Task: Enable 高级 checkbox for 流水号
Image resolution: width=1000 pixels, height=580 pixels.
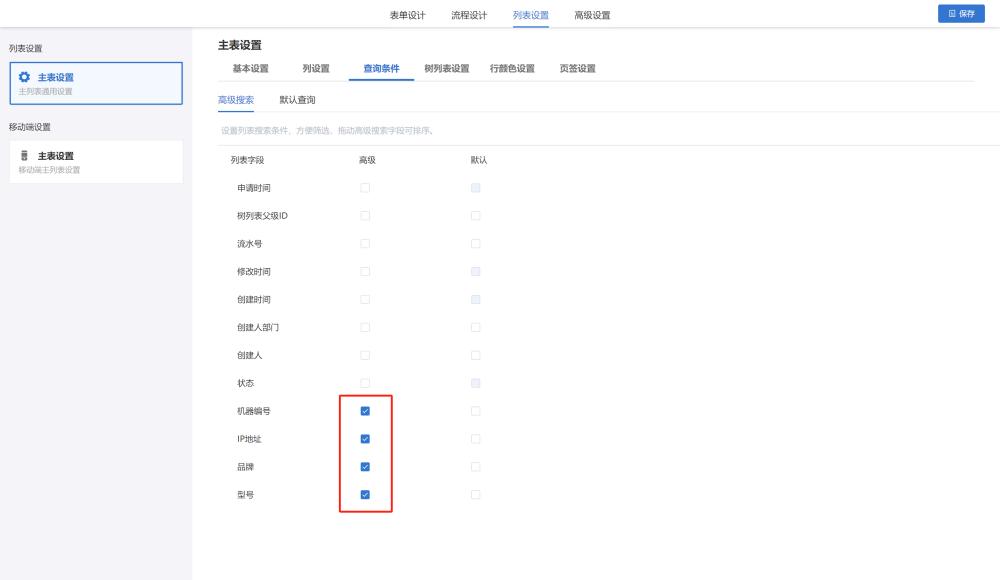Action: [365, 244]
